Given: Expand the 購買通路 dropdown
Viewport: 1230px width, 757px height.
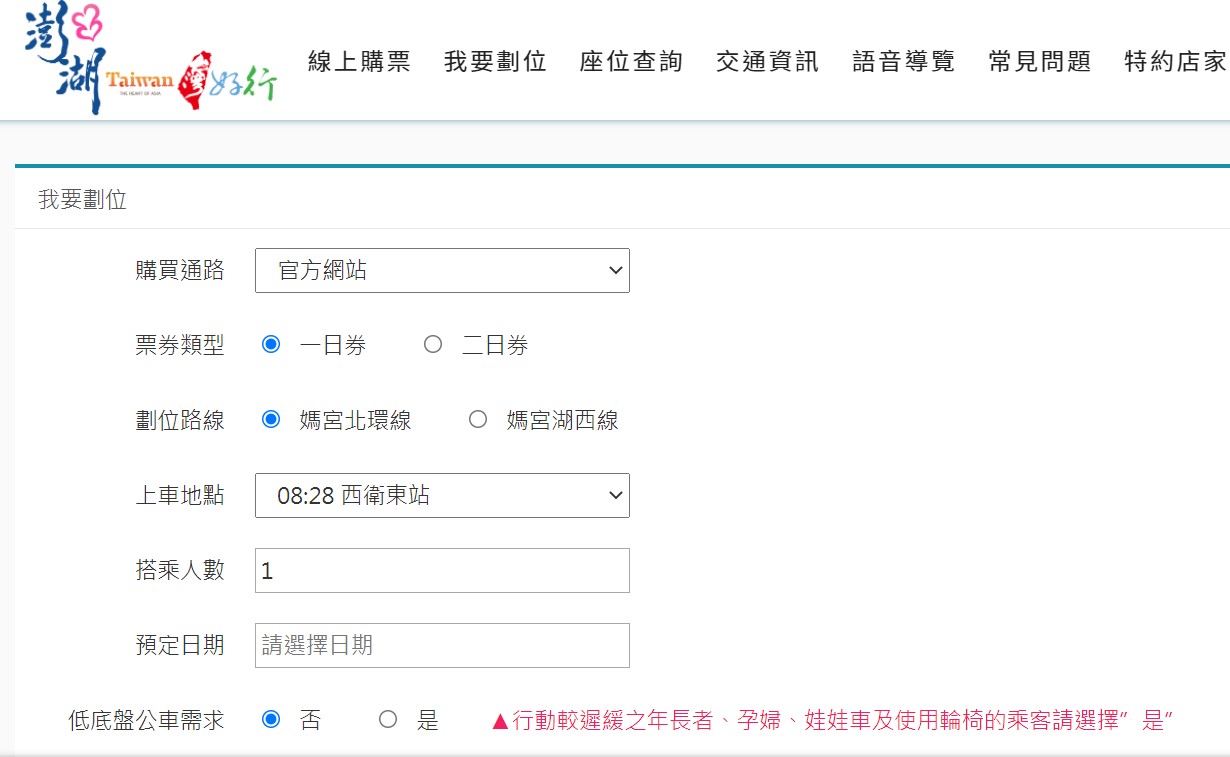Looking at the screenshot, I should [442, 271].
